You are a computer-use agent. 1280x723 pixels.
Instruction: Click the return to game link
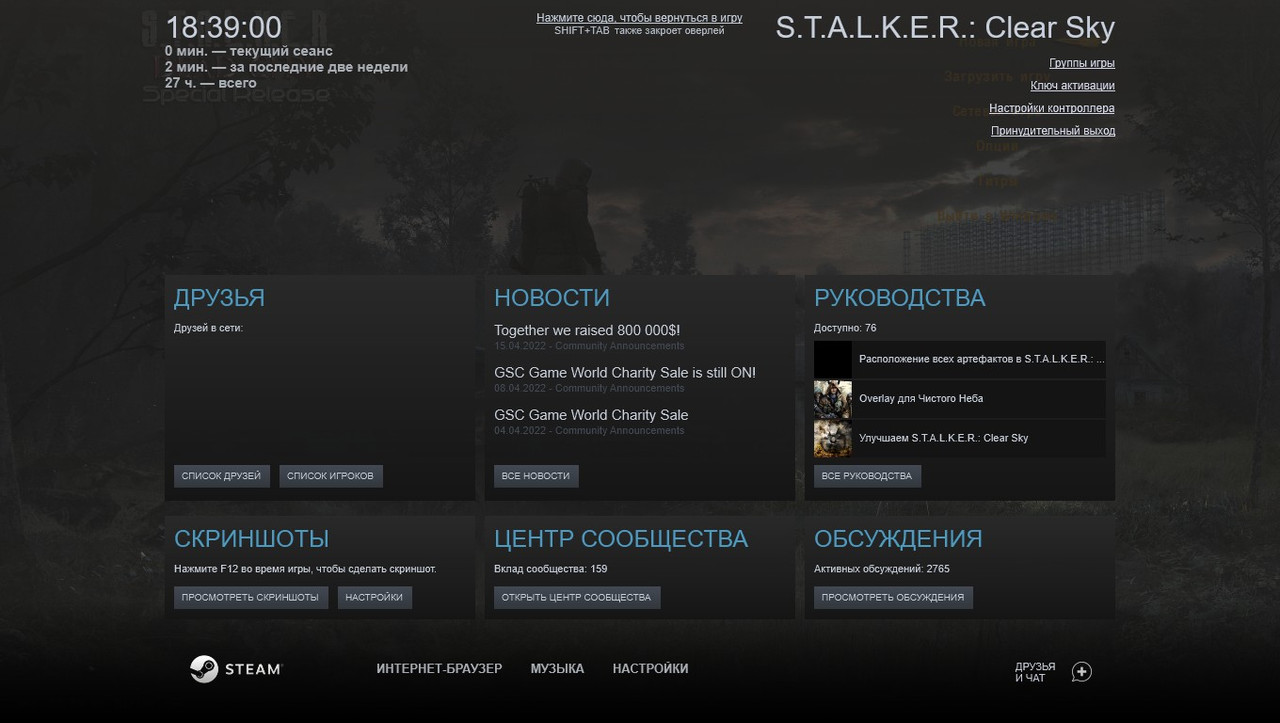pos(639,18)
